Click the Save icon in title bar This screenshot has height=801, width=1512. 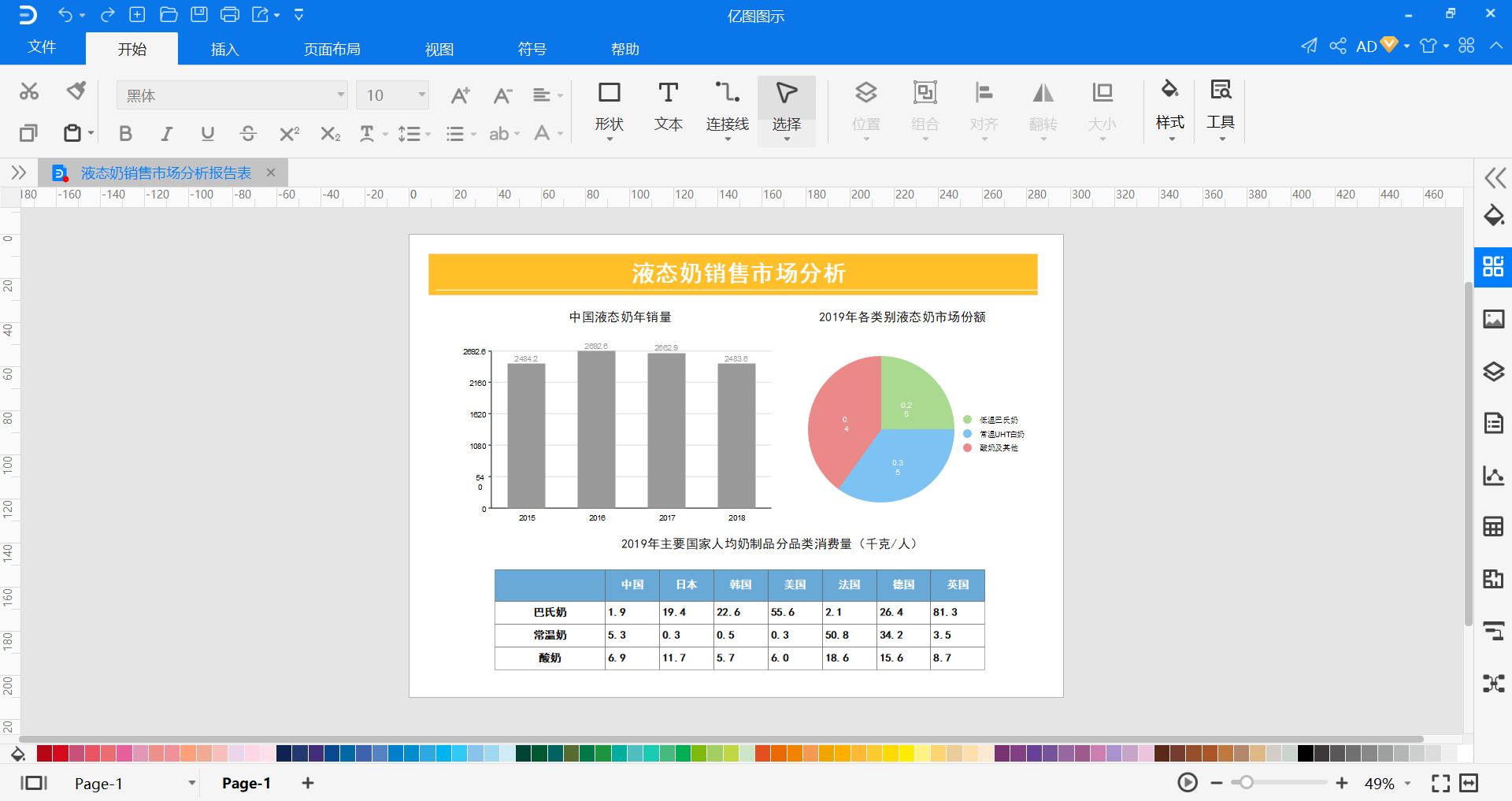pyautogui.click(x=199, y=14)
